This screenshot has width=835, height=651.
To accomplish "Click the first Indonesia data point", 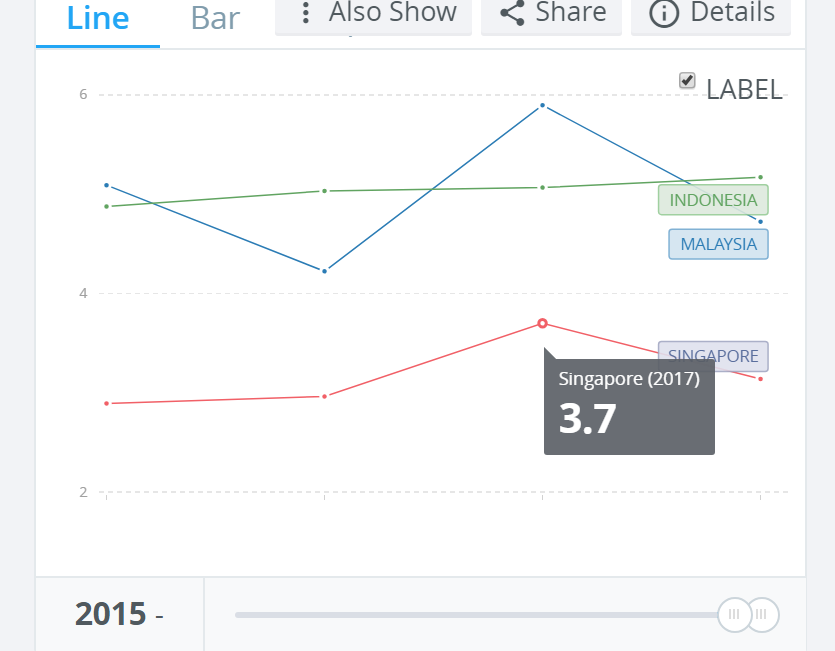I will (x=107, y=206).
